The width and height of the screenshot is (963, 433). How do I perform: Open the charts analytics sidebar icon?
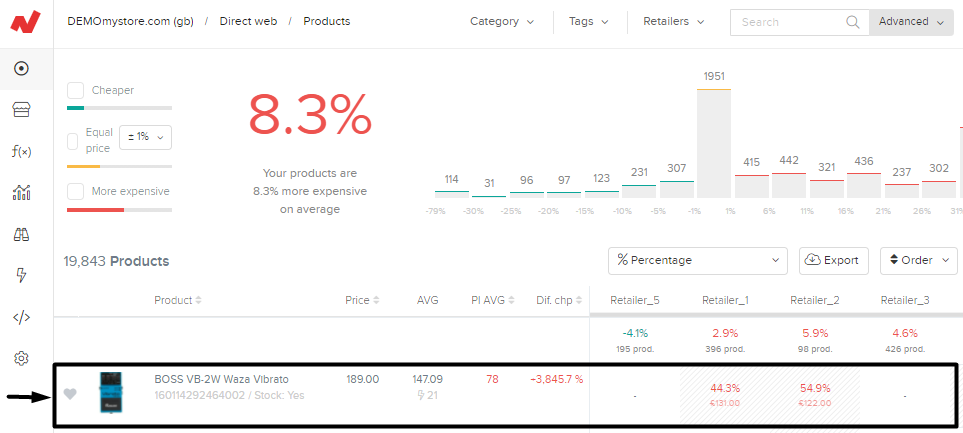[20, 193]
